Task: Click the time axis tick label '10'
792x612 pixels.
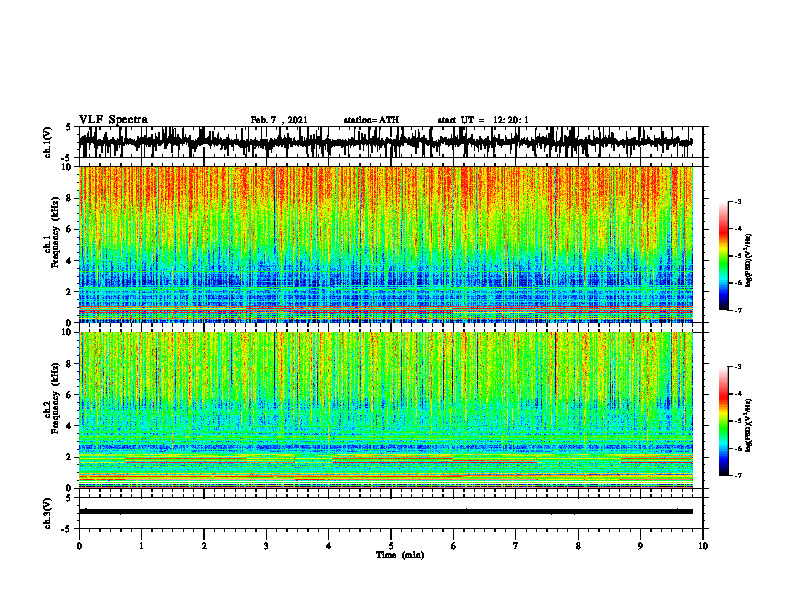Action: [x=703, y=546]
